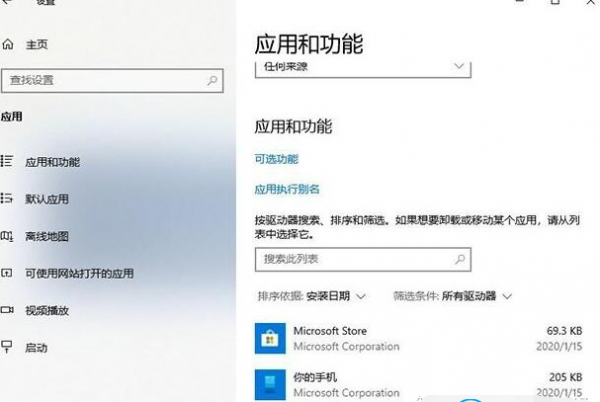This screenshot has width=600, height=402.
Task: Select the 你的手机 list entry name
Action: coord(315,377)
